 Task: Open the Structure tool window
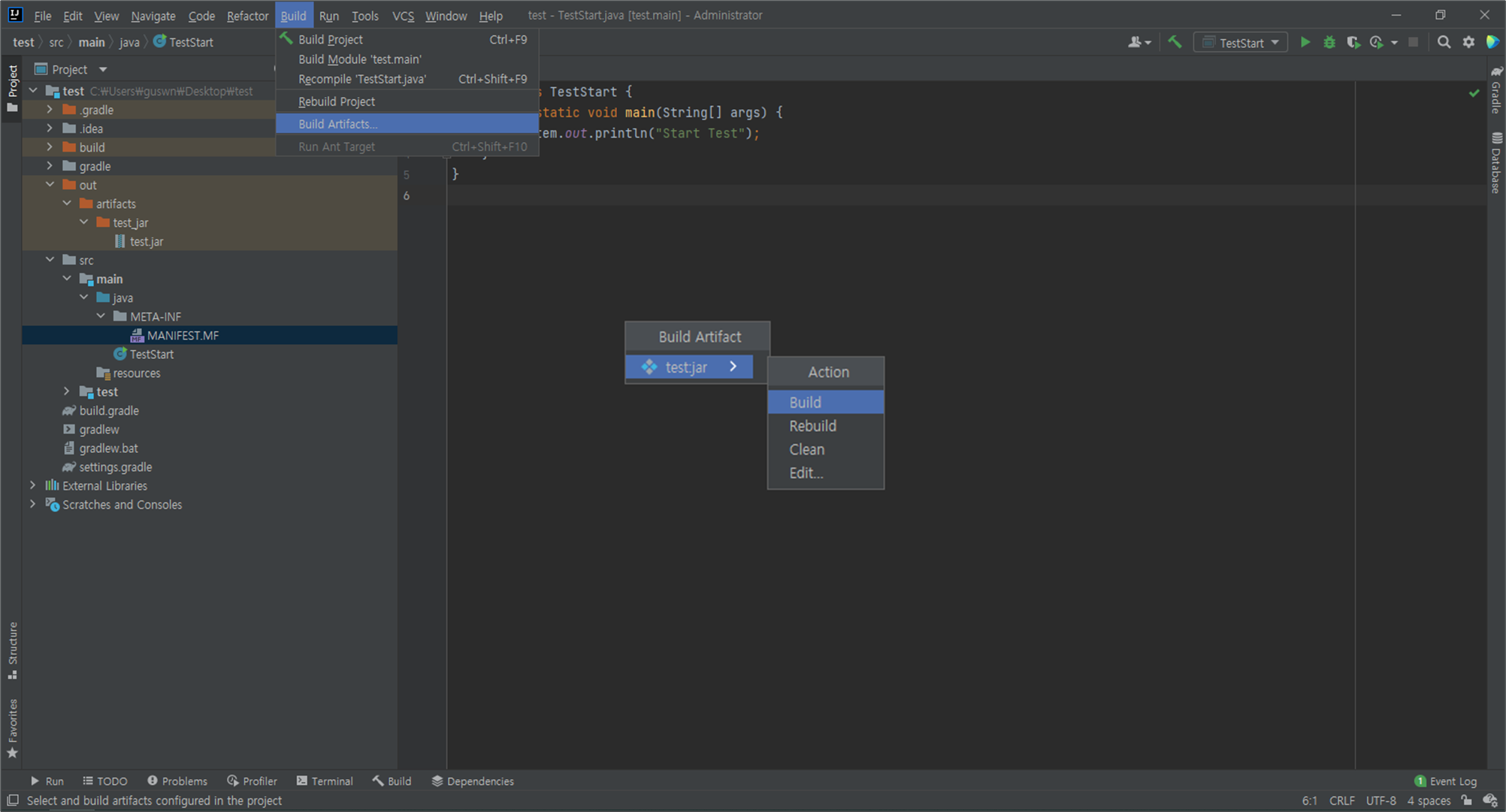pos(13,651)
